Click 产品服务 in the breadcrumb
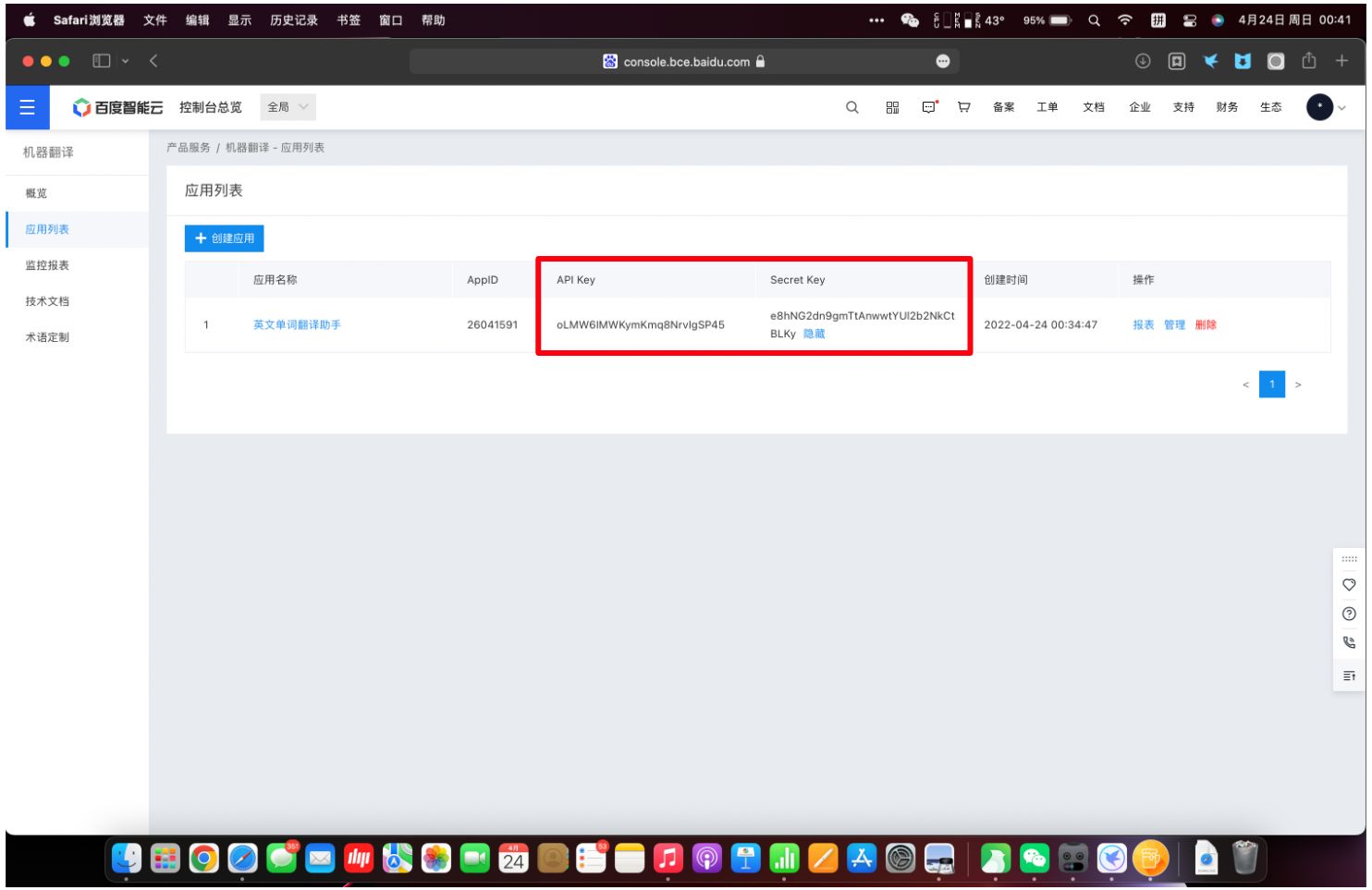 pyautogui.click(x=189, y=148)
